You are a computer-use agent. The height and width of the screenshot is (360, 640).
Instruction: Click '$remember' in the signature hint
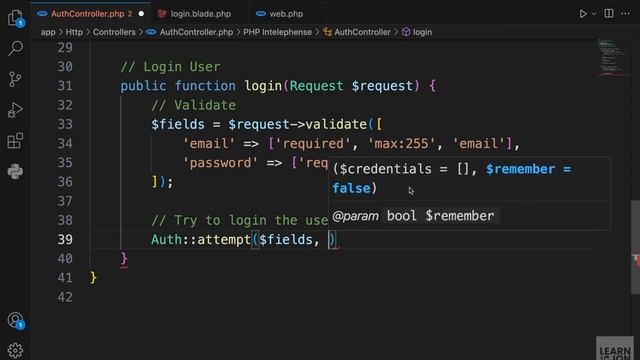tap(521, 169)
